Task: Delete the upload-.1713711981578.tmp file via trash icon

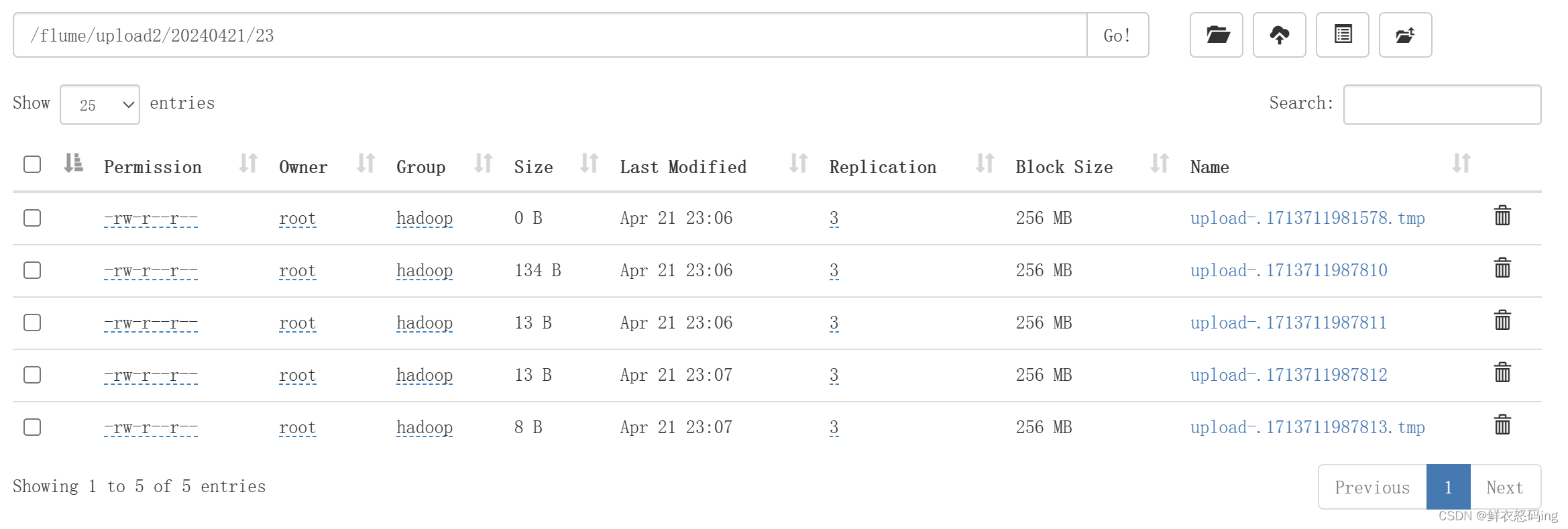Action: click(x=1502, y=216)
